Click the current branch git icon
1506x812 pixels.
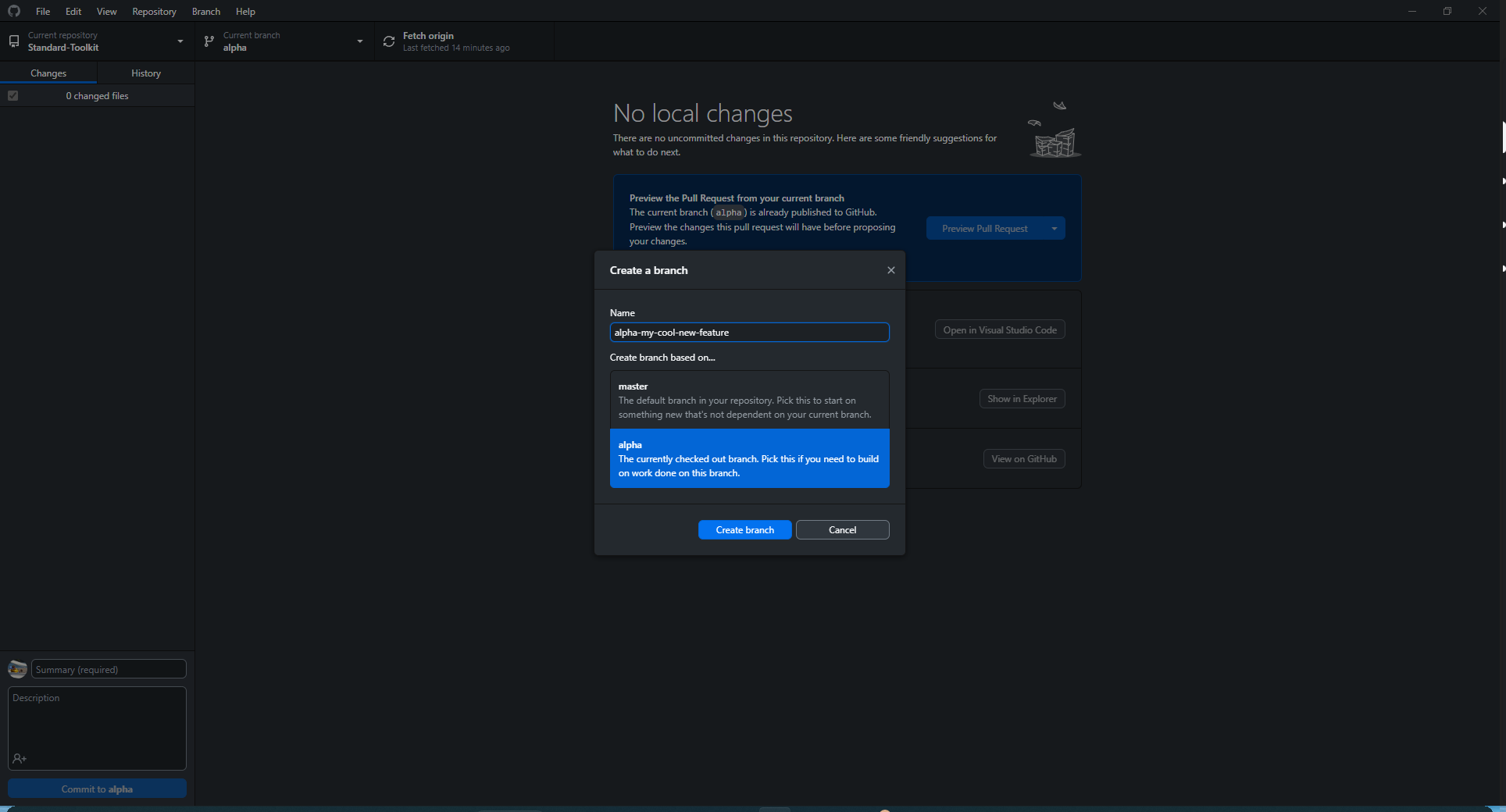pyautogui.click(x=209, y=41)
